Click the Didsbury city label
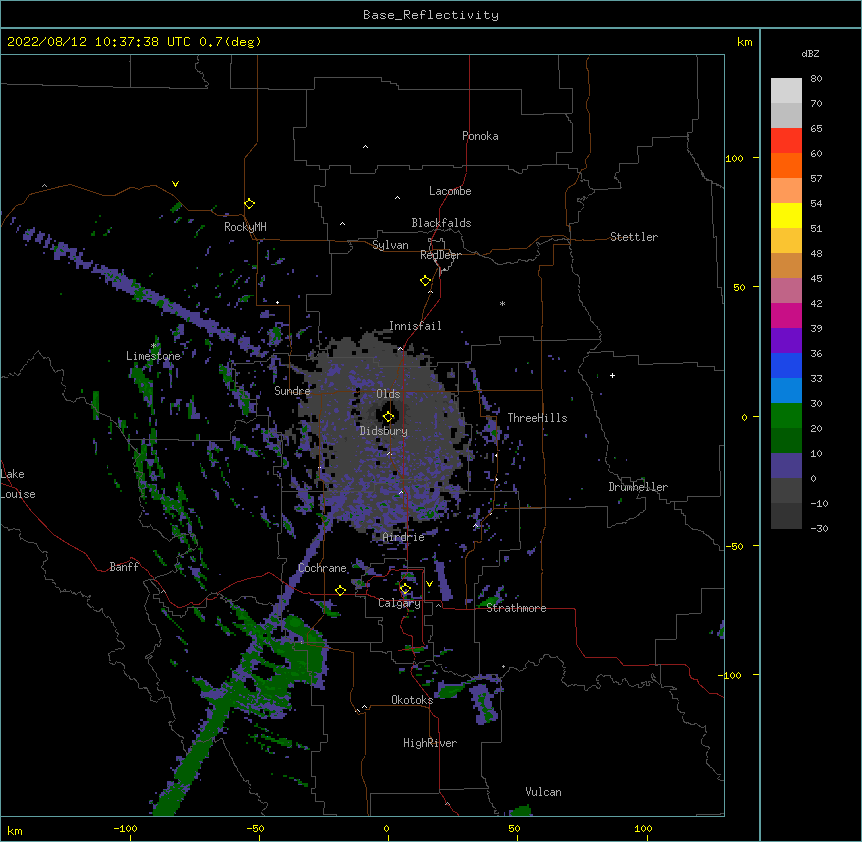The width and height of the screenshot is (862, 842). point(384,431)
